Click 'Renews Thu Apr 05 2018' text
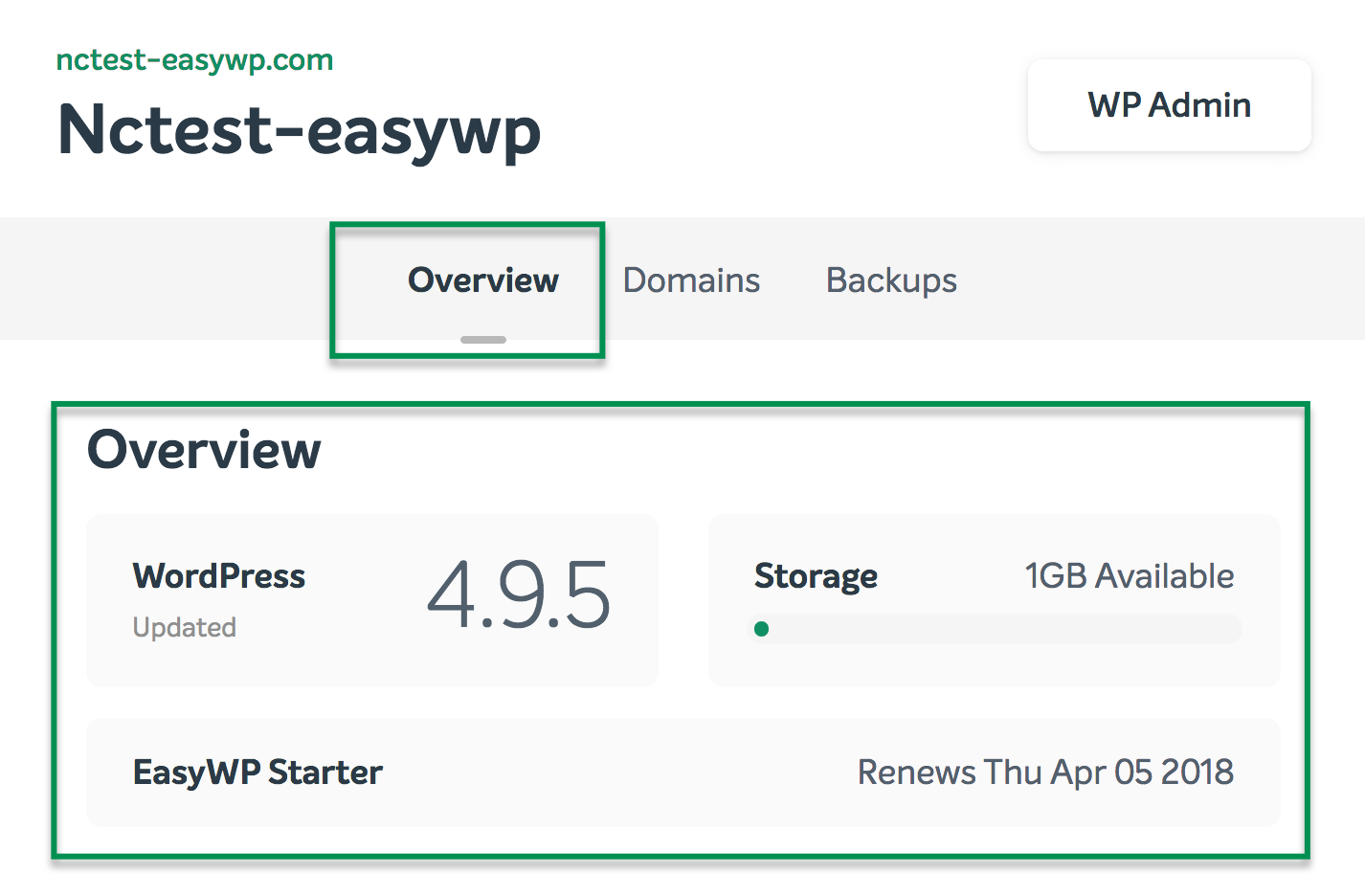The height and width of the screenshot is (896, 1365). coord(1045,773)
